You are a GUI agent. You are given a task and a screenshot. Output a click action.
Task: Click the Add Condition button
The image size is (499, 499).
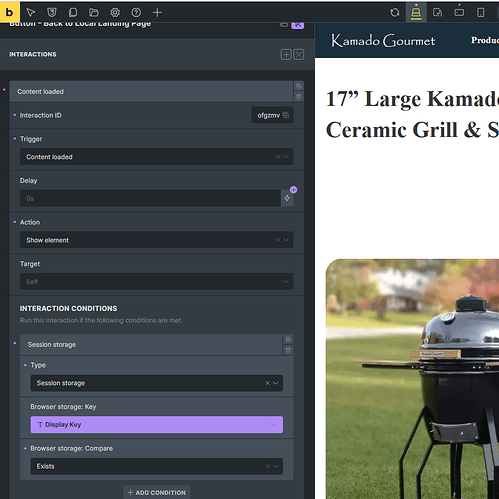click(156, 492)
